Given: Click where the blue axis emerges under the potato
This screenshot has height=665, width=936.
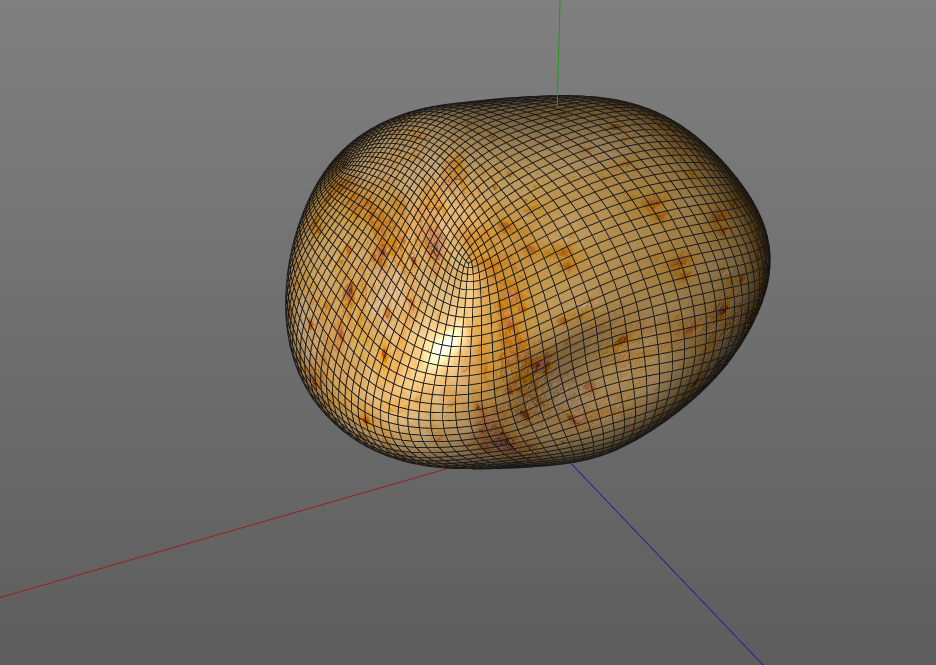Looking at the screenshot, I should pos(572,463).
